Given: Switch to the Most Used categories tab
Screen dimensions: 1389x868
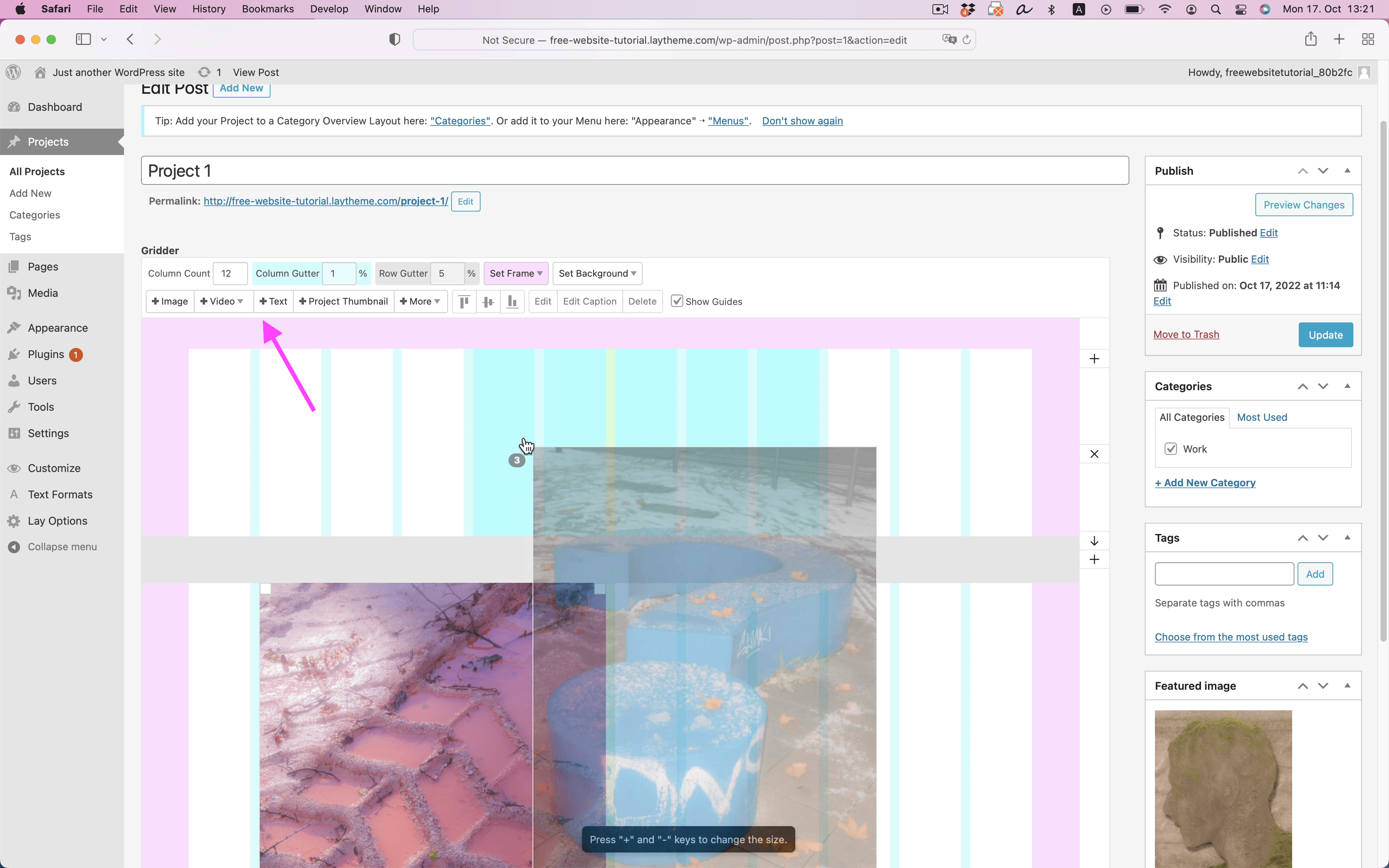Looking at the screenshot, I should (x=1261, y=417).
